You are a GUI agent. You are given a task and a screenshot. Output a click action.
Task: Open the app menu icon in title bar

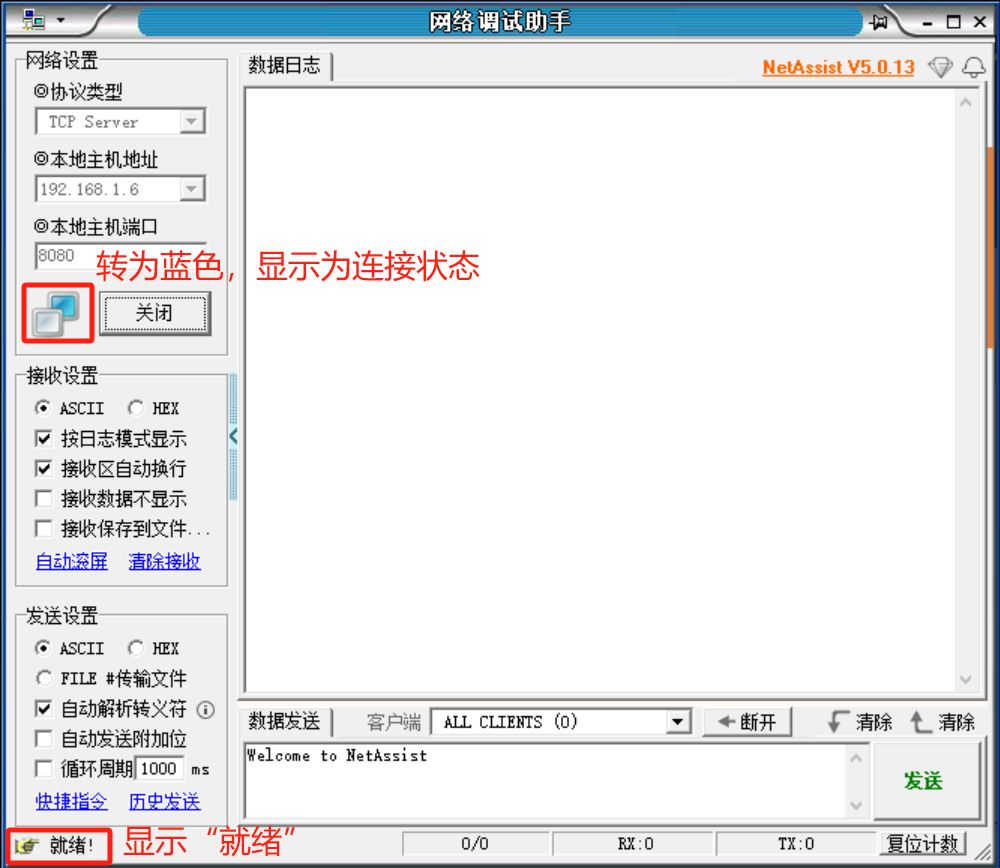[33, 21]
